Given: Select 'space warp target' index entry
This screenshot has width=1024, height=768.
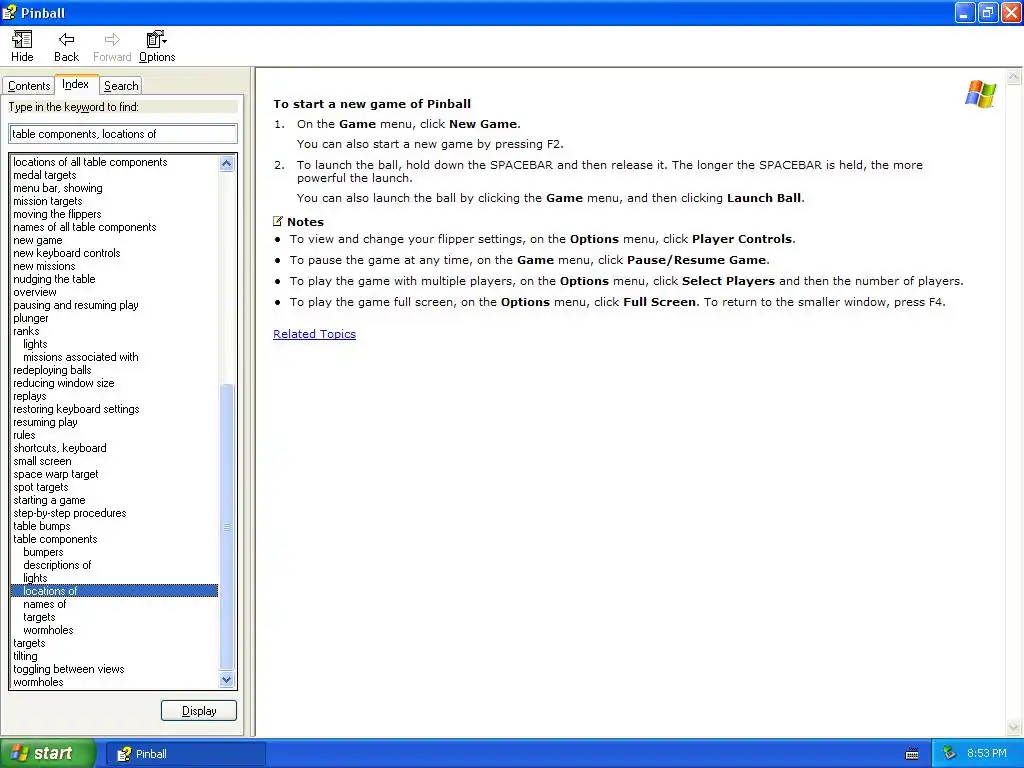Looking at the screenshot, I should (x=56, y=474).
